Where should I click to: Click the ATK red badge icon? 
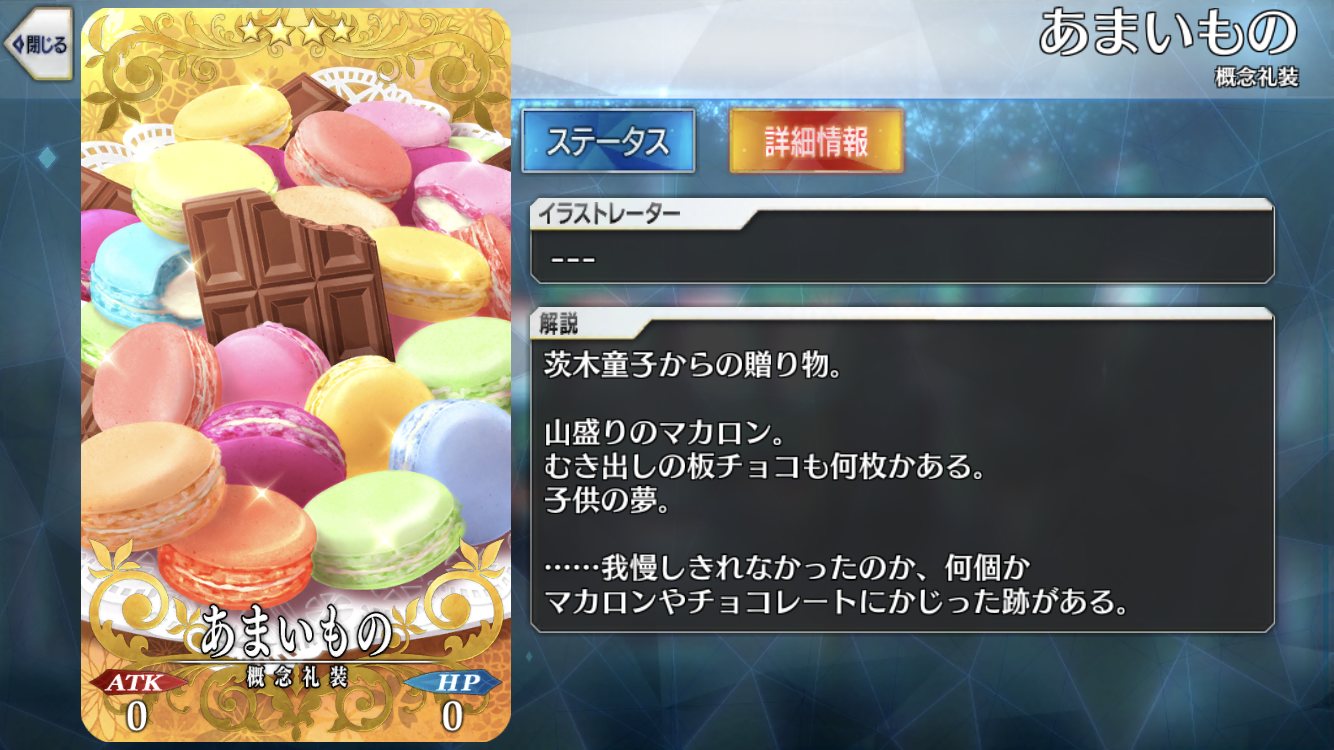(137, 682)
